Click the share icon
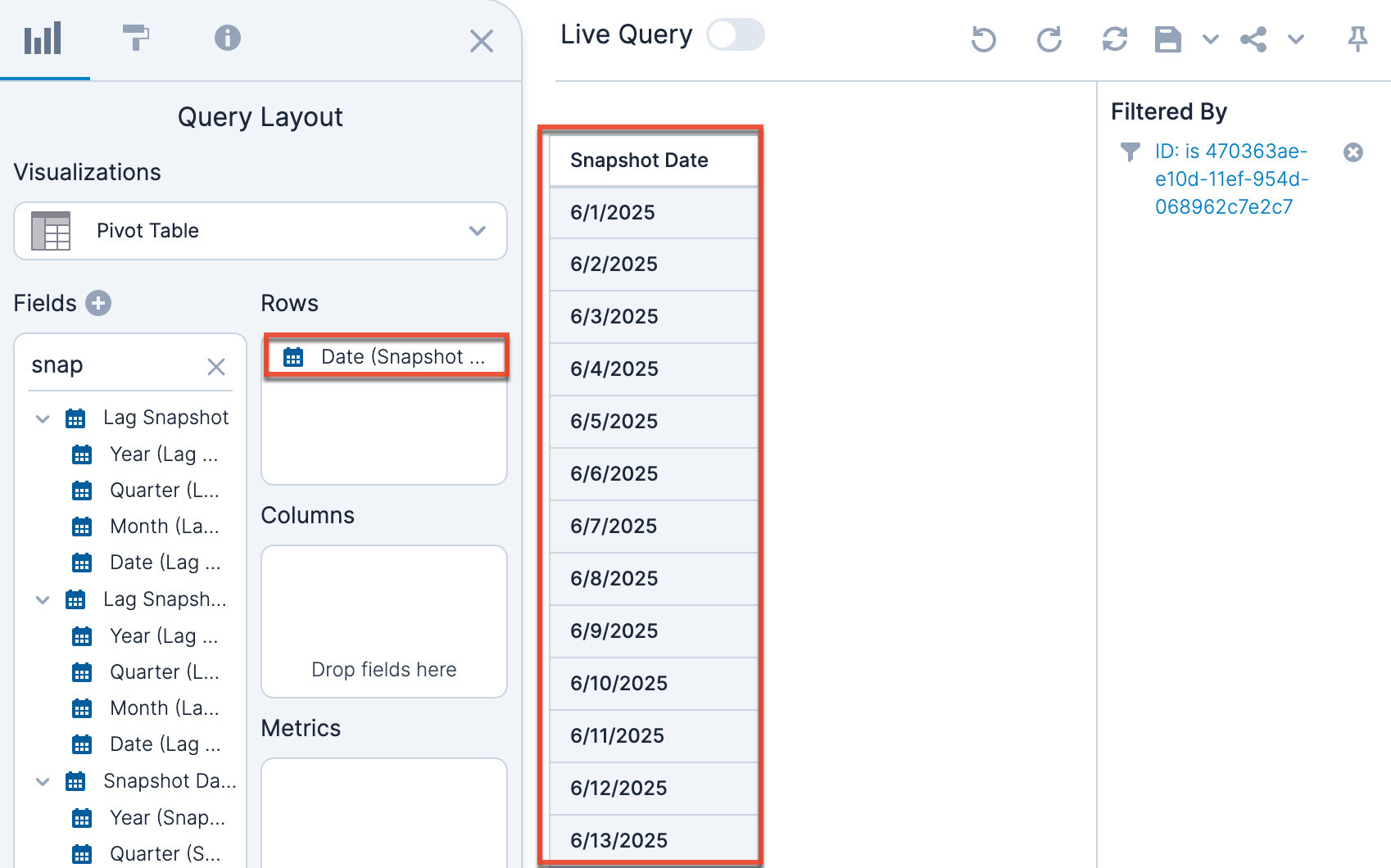 click(1253, 39)
